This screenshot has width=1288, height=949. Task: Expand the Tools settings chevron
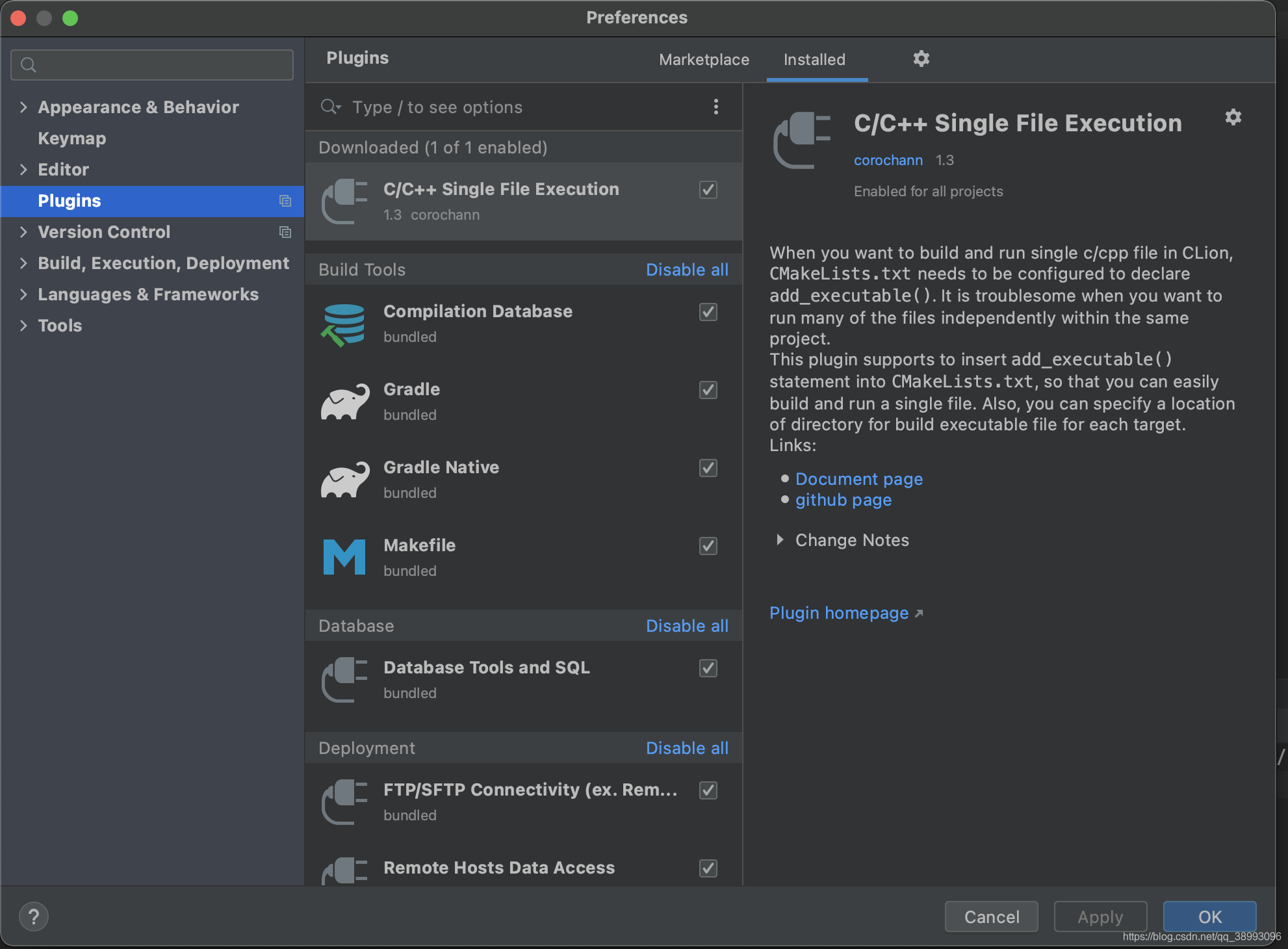tap(23, 326)
